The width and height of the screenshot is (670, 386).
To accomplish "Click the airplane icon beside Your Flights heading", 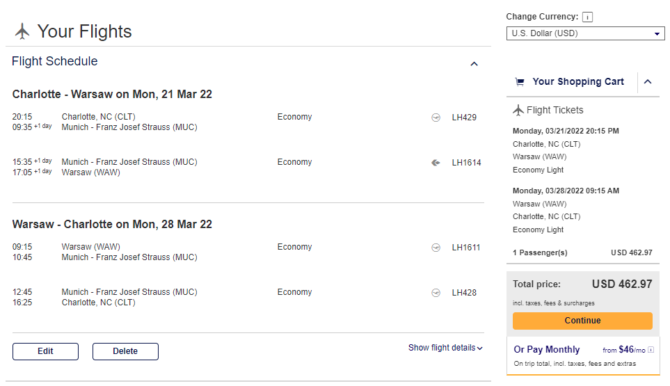I will (x=22, y=32).
